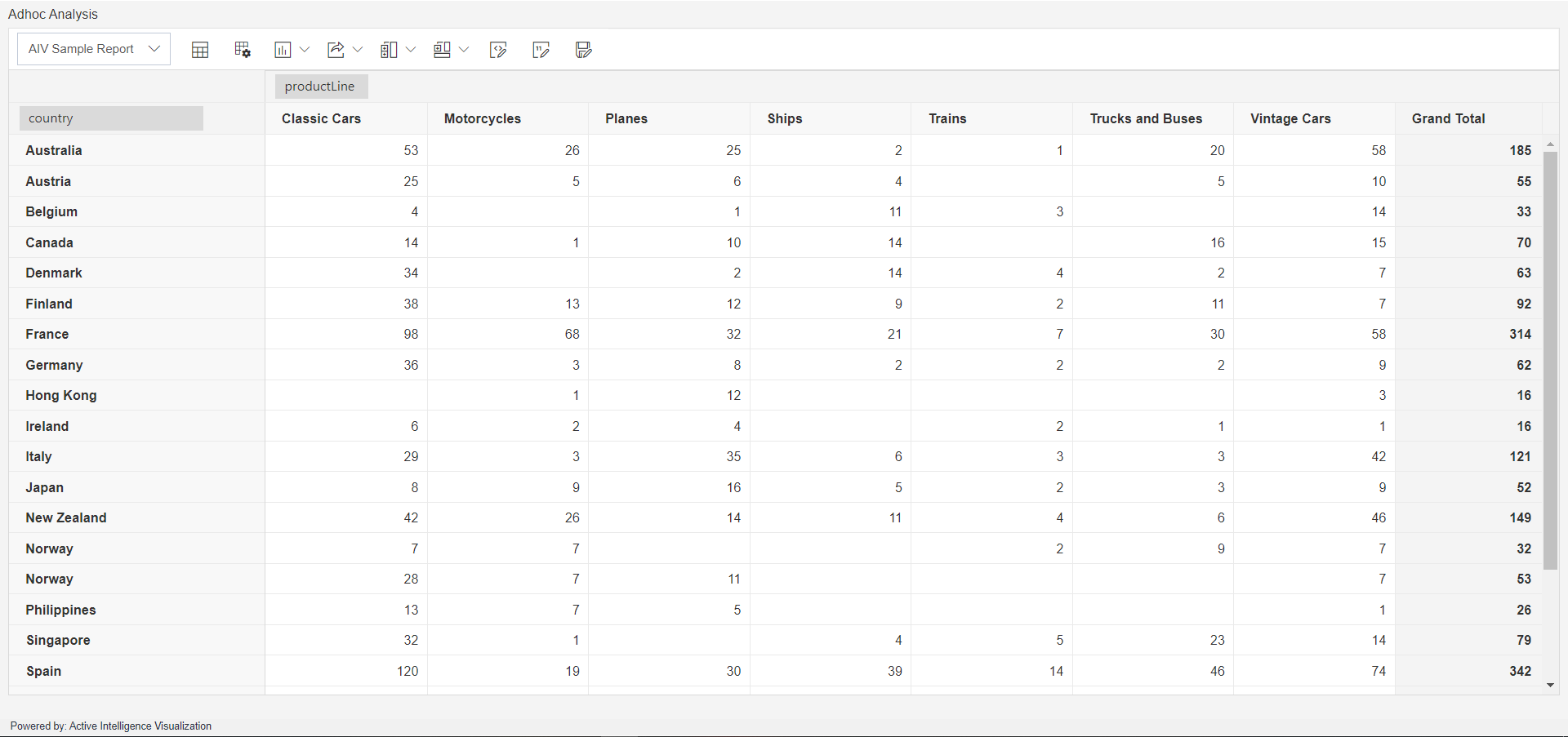
Task: Click the totals position layout icon
Action: (442, 50)
